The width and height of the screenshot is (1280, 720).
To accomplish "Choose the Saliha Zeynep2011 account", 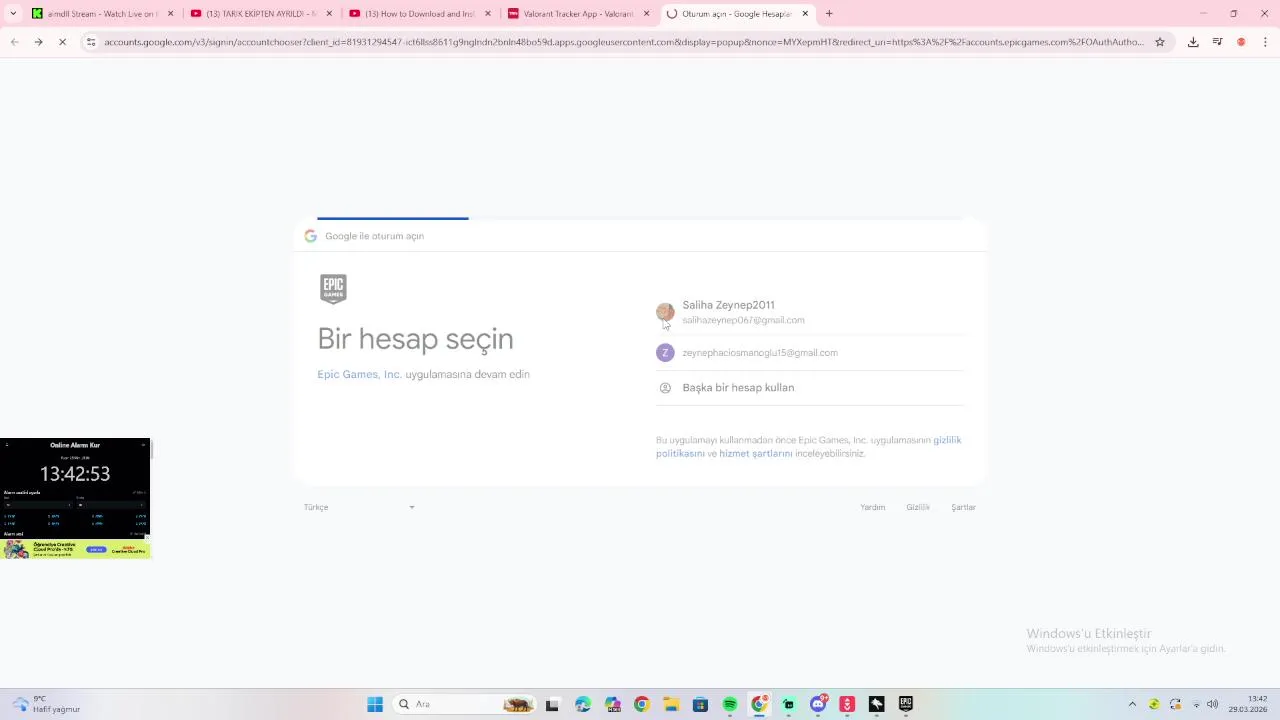I will pos(810,312).
